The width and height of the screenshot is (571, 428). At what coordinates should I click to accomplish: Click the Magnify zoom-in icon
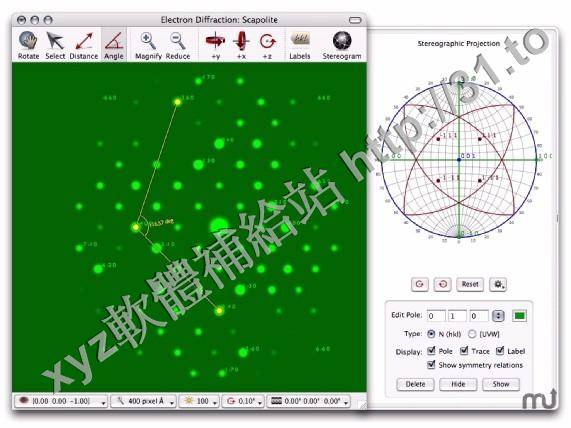coord(148,45)
